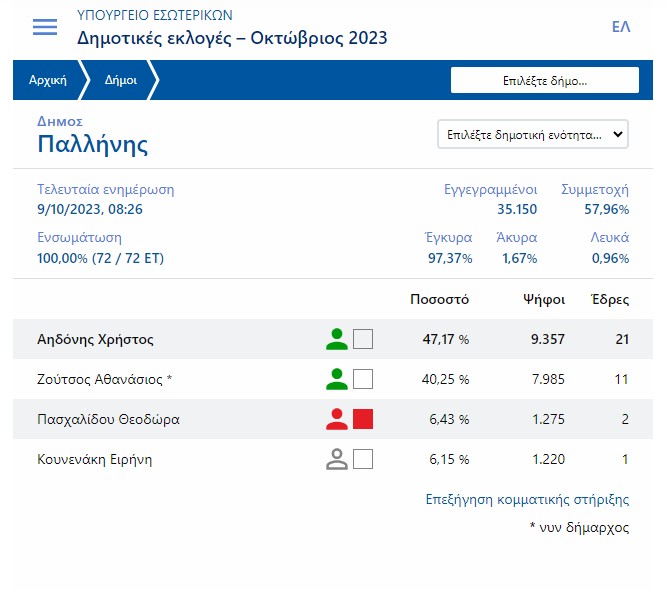
Task: Open the hamburger menu
Action: tap(45, 27)
